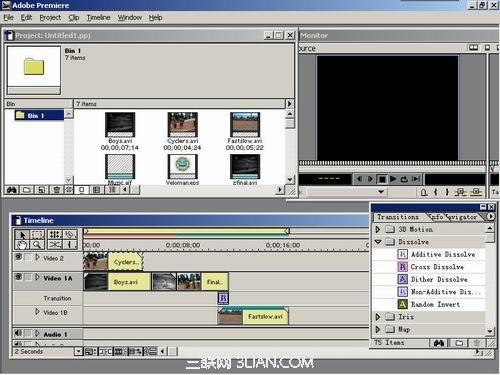This screenshot has width=500, height=375.
Task: Toggle eye visibility for Video 2 track
Action: (x=19, y=257)
